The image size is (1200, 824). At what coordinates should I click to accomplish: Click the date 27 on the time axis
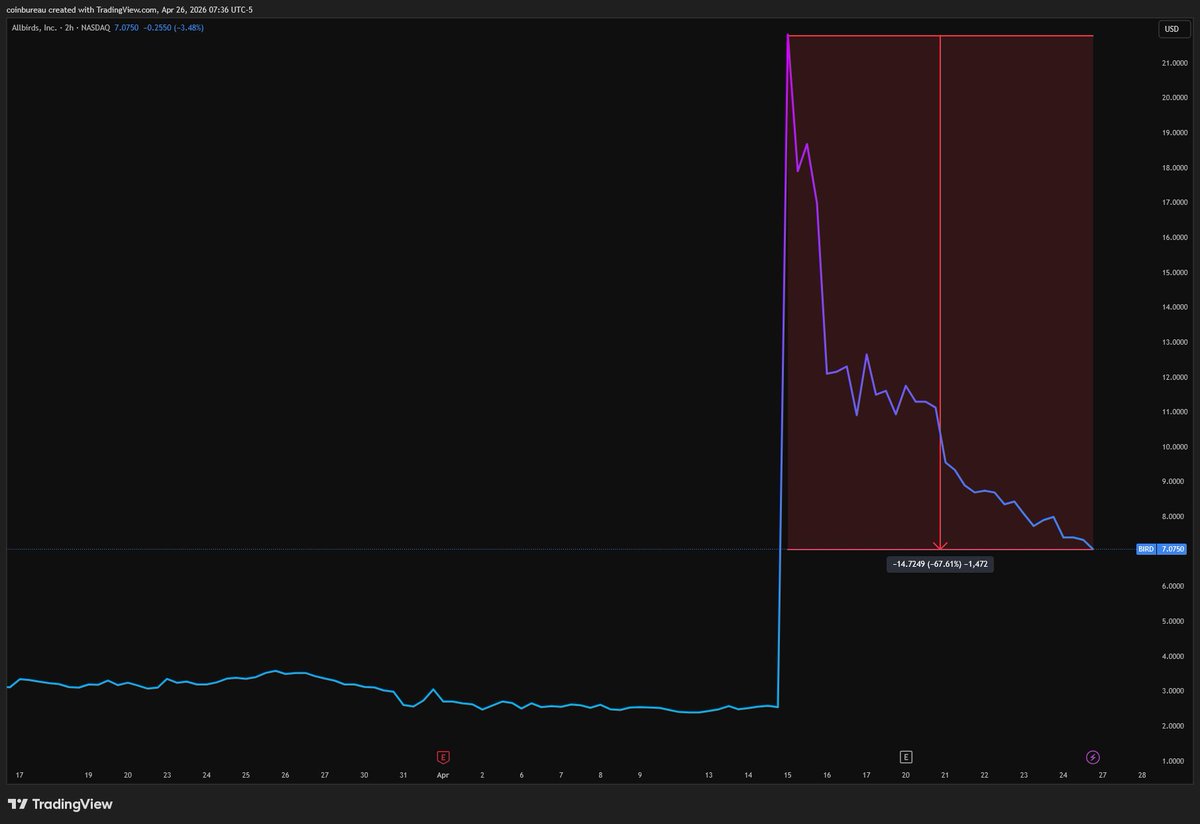(x=1102, y=774)
